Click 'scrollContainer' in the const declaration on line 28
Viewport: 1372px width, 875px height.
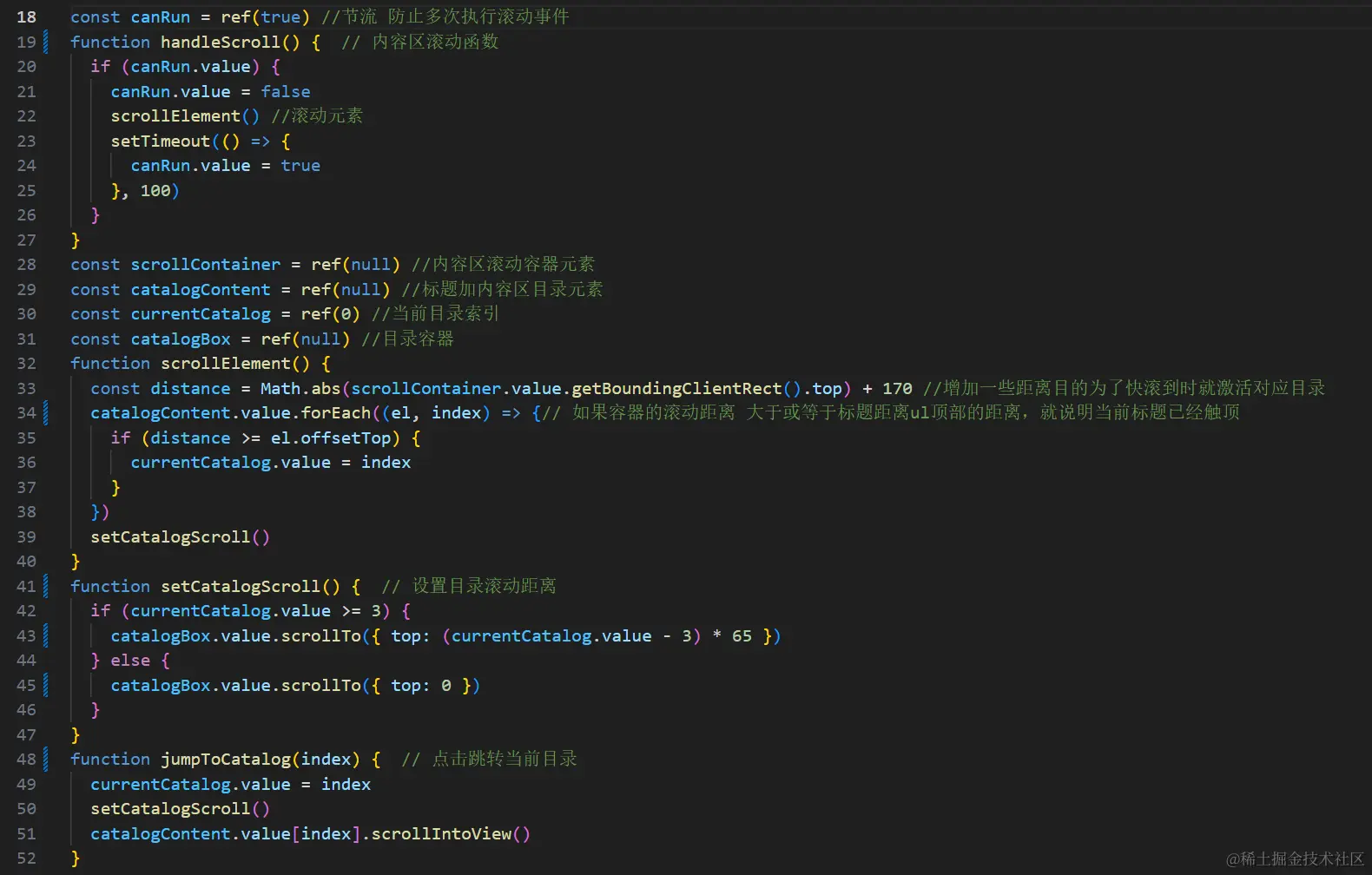click(x=206, y=264)
